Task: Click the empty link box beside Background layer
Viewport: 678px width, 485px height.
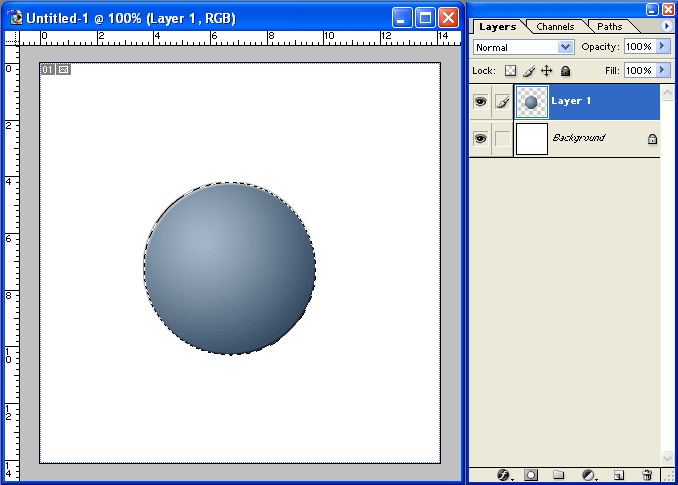Action: (x=502, y=139)
